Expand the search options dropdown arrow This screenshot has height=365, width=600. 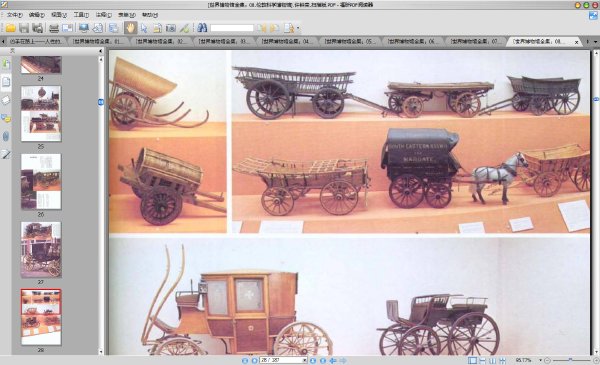(298, 28)
